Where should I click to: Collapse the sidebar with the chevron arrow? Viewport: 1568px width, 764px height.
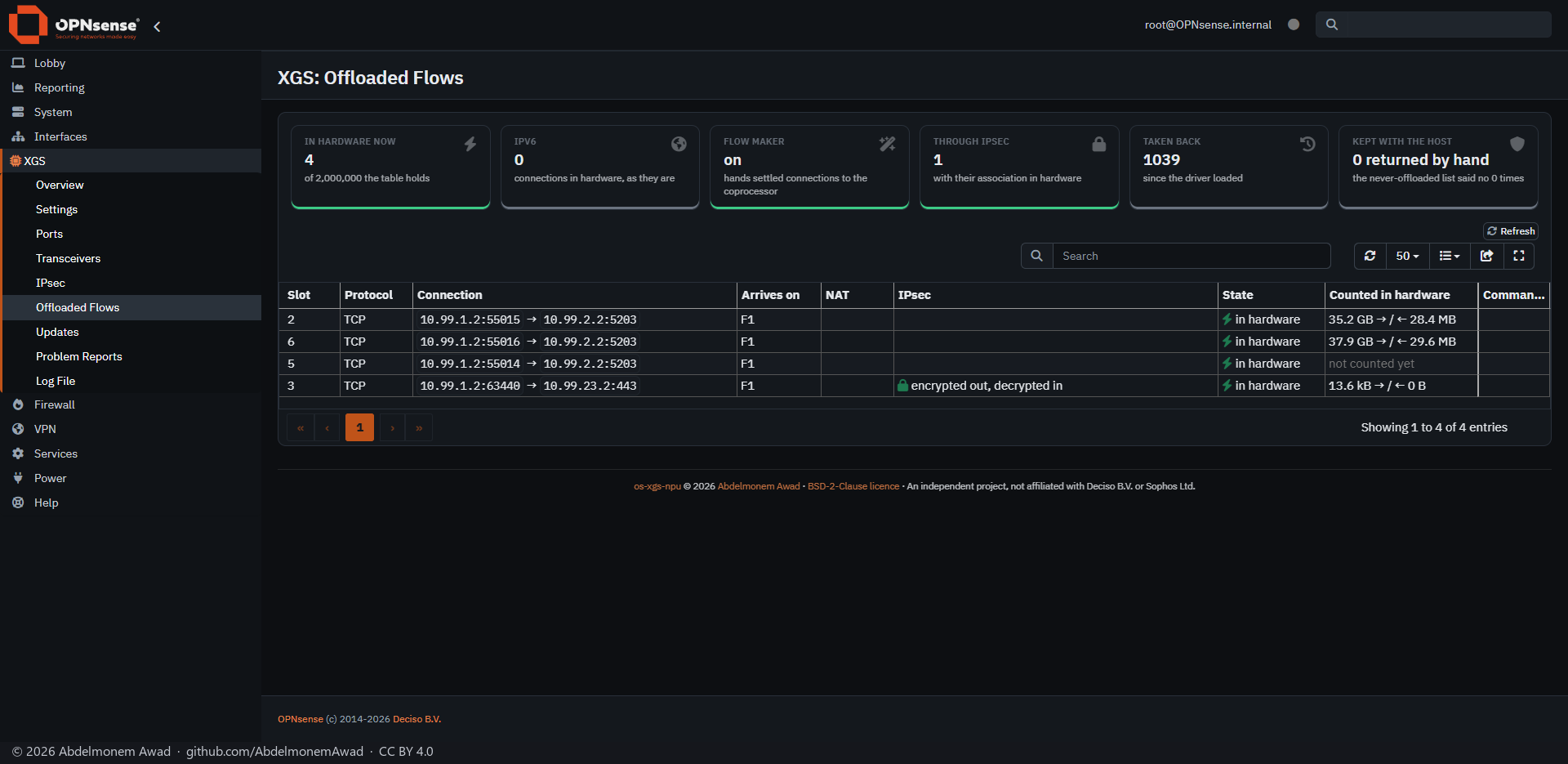click(157, 26)
